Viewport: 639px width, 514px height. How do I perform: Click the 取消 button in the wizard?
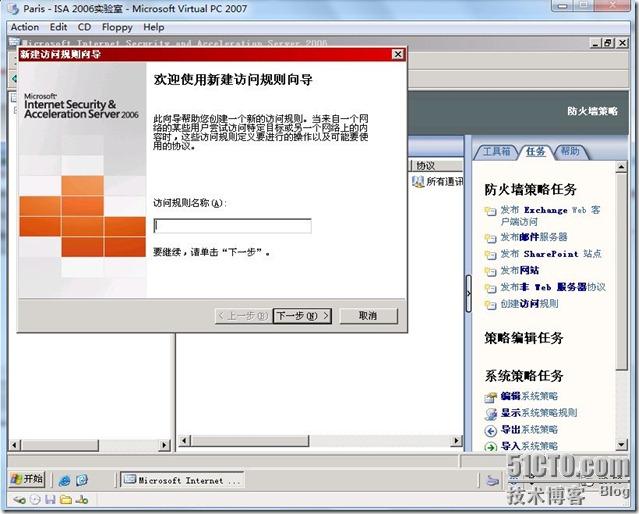click(368, 316)
